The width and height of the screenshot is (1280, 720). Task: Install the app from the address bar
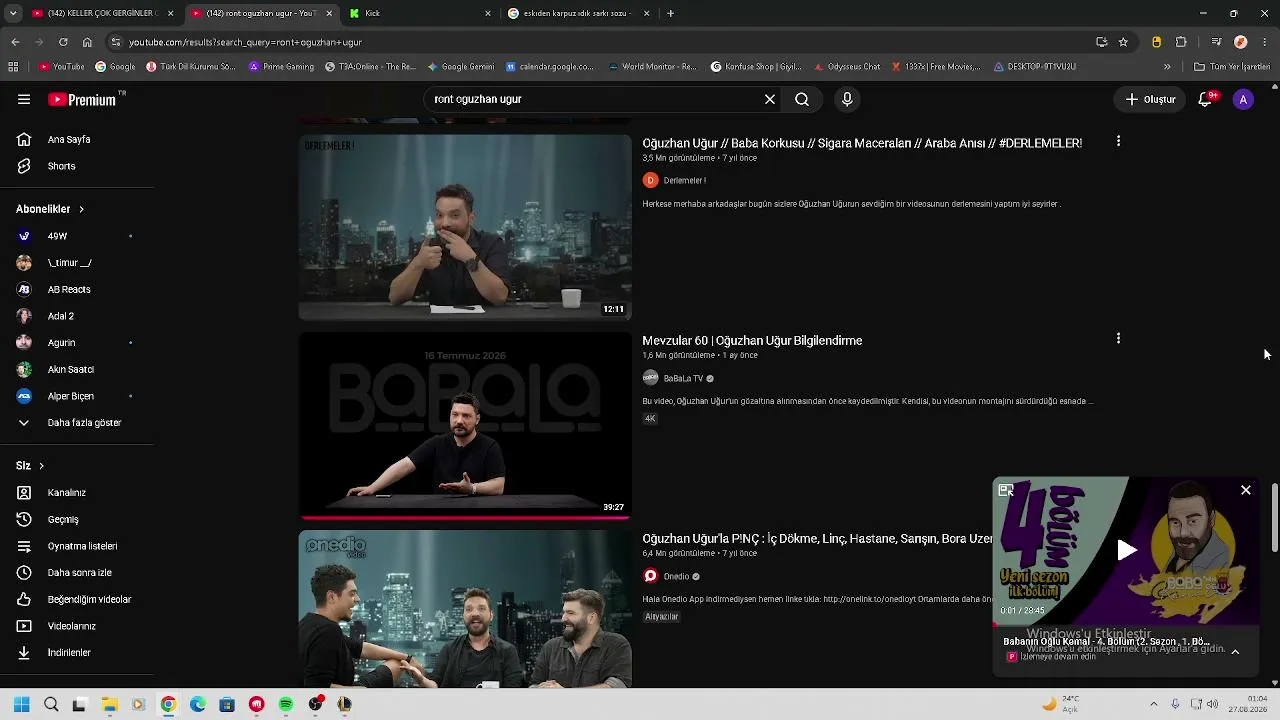pos(1101,42)
